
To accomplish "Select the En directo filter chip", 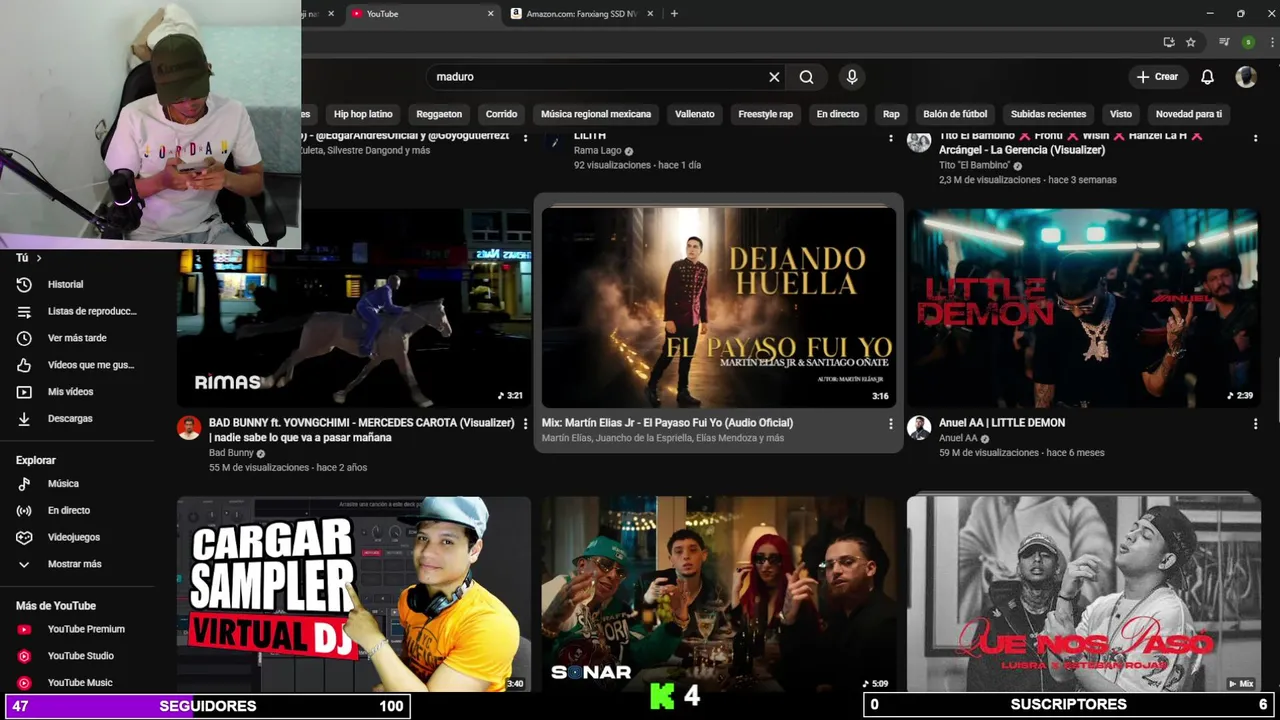I will coord(838,114).
